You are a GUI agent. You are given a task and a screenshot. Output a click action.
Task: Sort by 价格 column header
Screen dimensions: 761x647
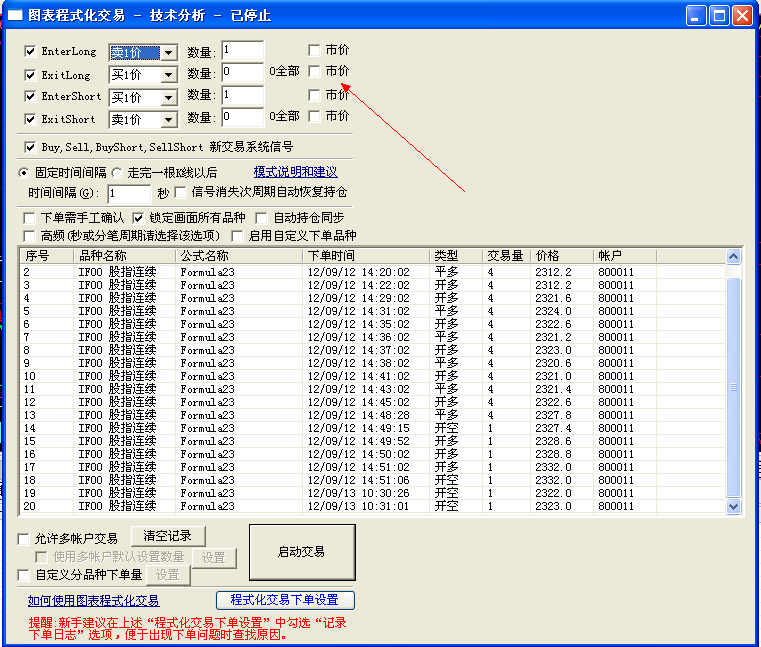[x=562, y=256]
